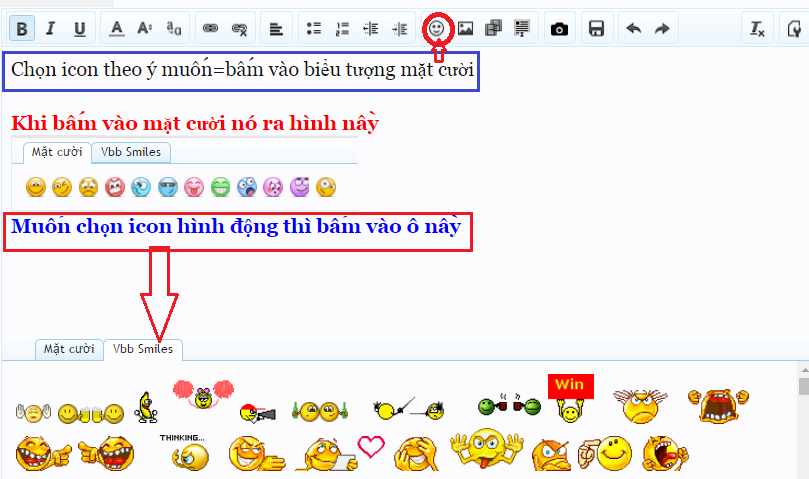Open the text alignment dropdown
809x479 pixels.
point(277,29)
